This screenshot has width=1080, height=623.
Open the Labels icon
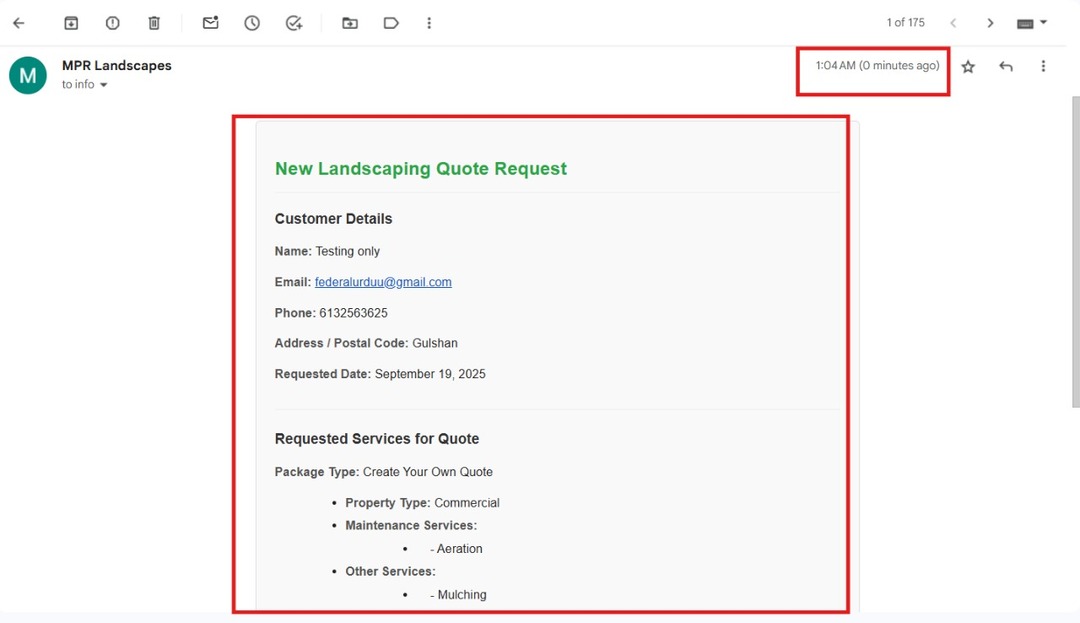(391, 23)
